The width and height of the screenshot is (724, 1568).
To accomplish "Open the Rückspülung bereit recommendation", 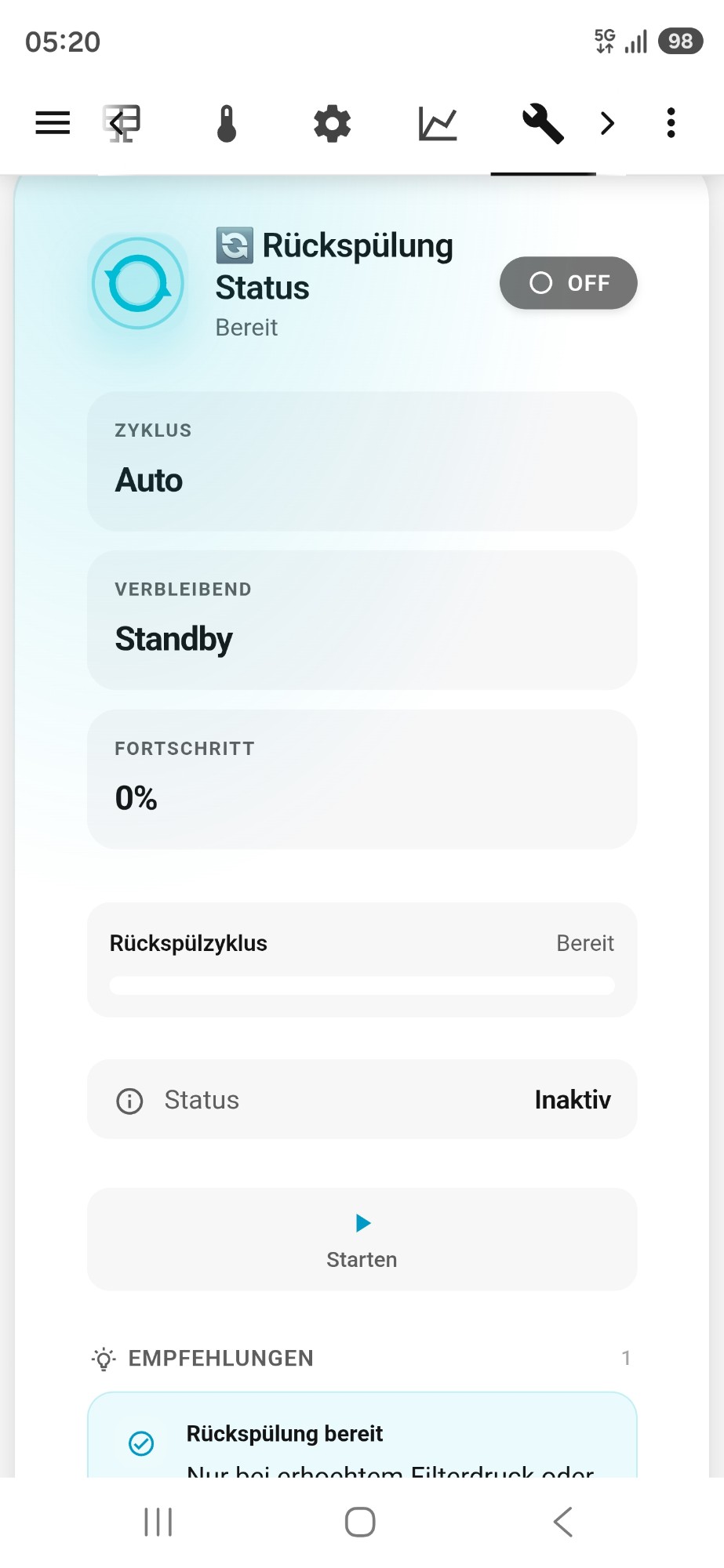I will pyautogui.click(x=362, y=1436).
